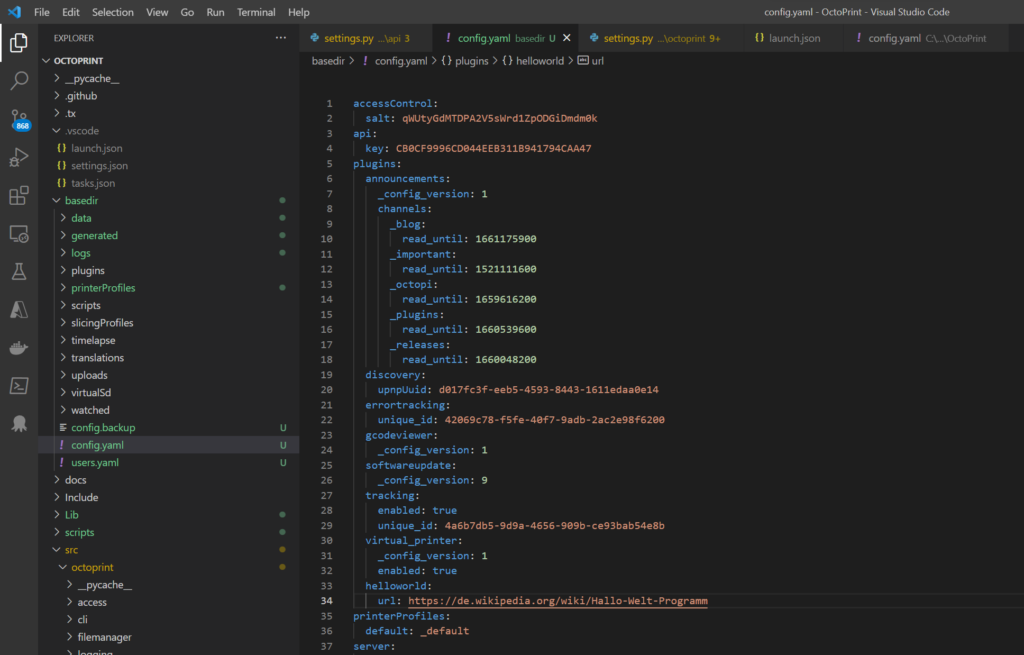The image size is (1024, 655).
Task: Open tasks.json in the explorer tree
Action: point(93,184)
